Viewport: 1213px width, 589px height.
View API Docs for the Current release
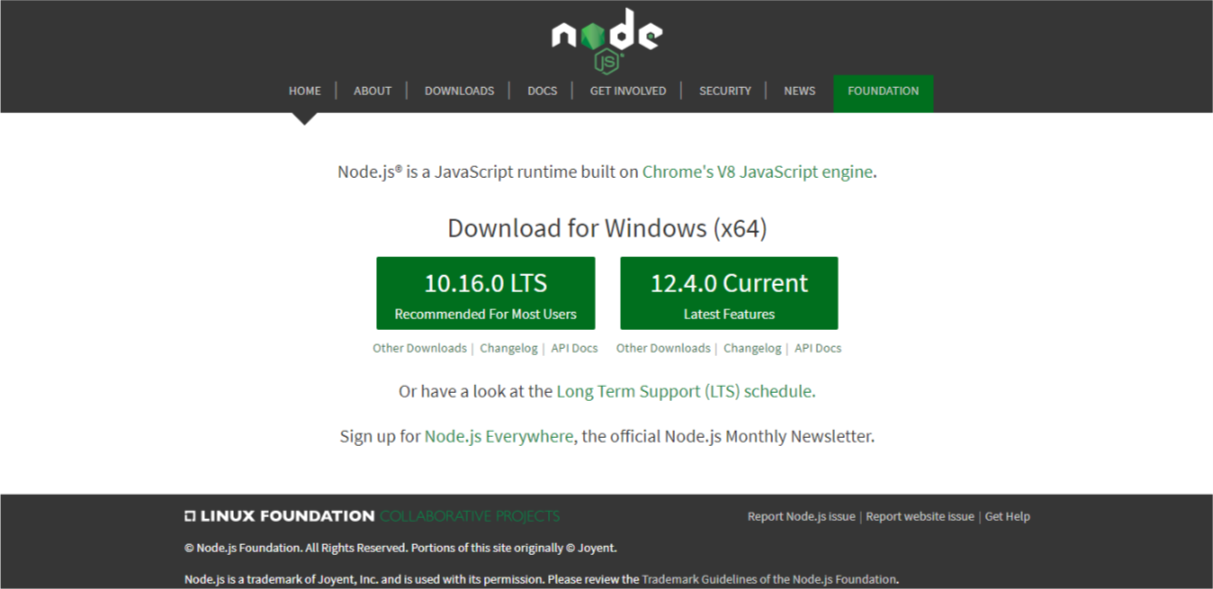tap(818, 348)
